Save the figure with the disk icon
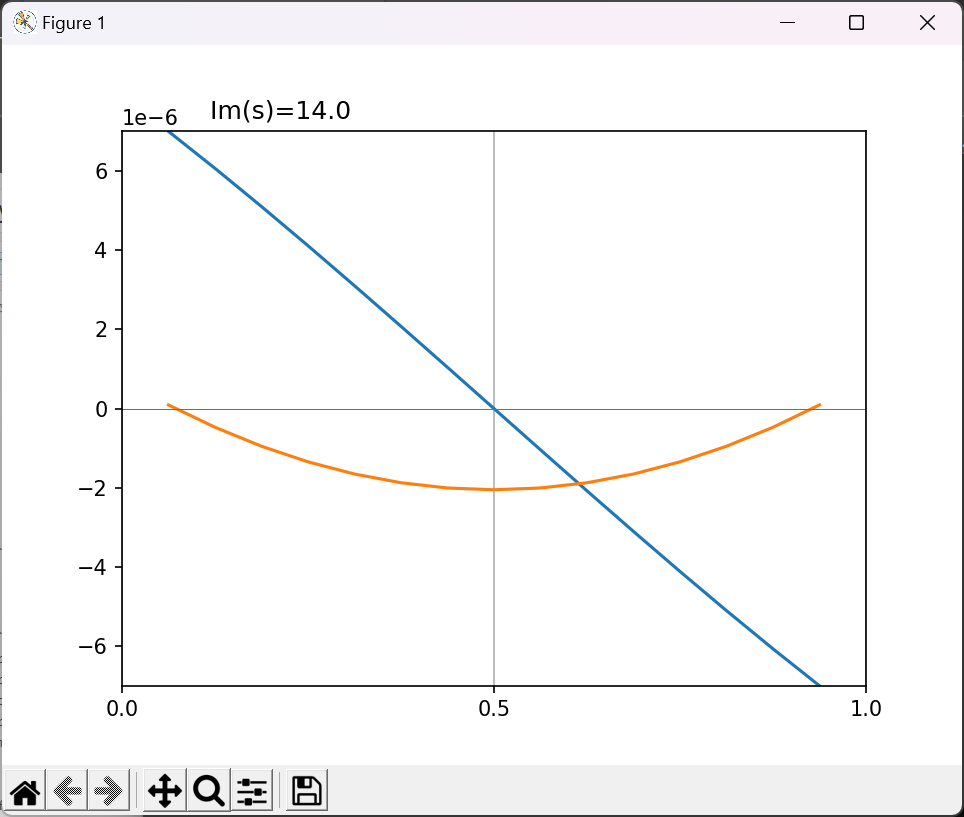The image size is (964, 817). tap(306, 791)
